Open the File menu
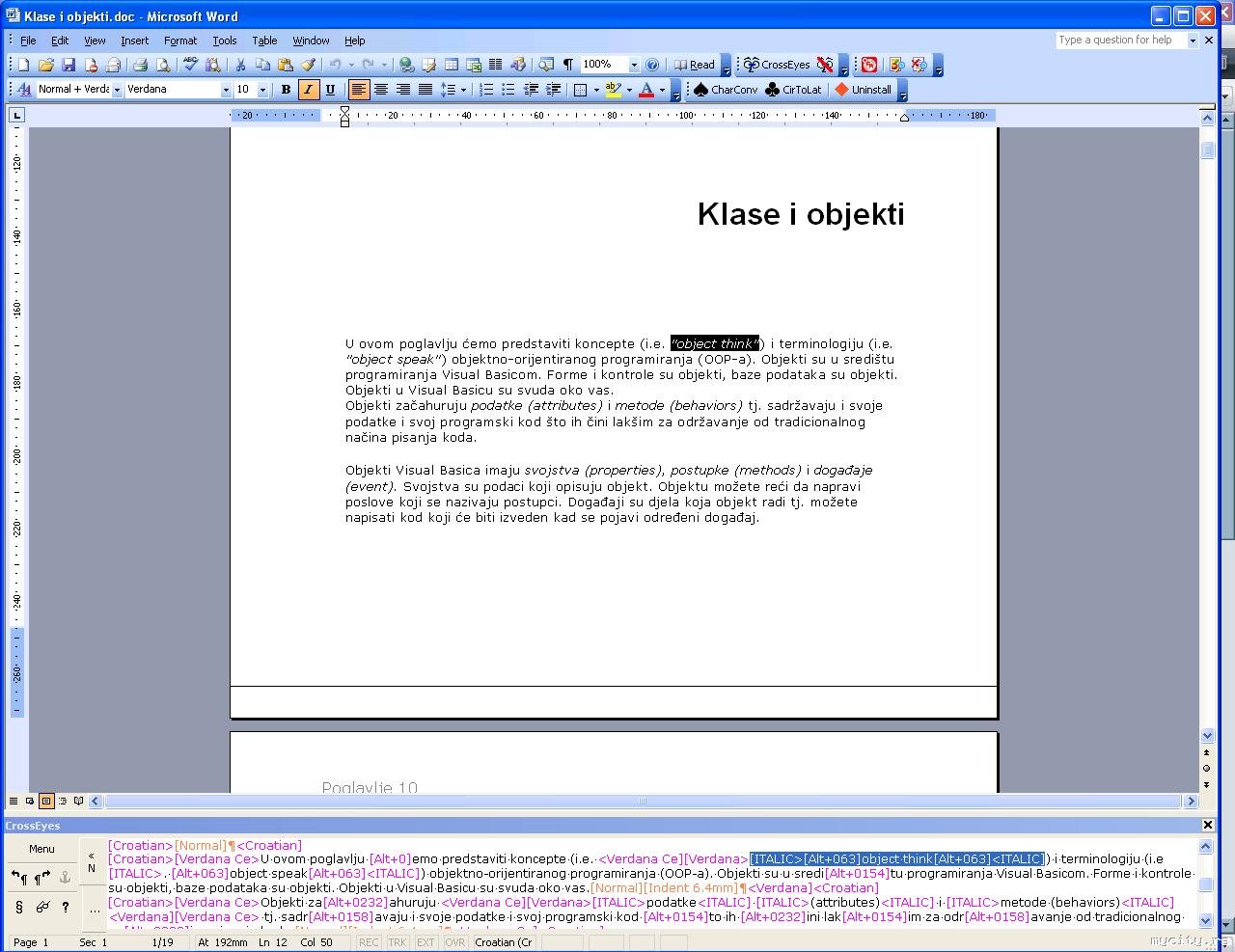The height and width of the screenshot is (952, 1235). (x=28, y=41)
